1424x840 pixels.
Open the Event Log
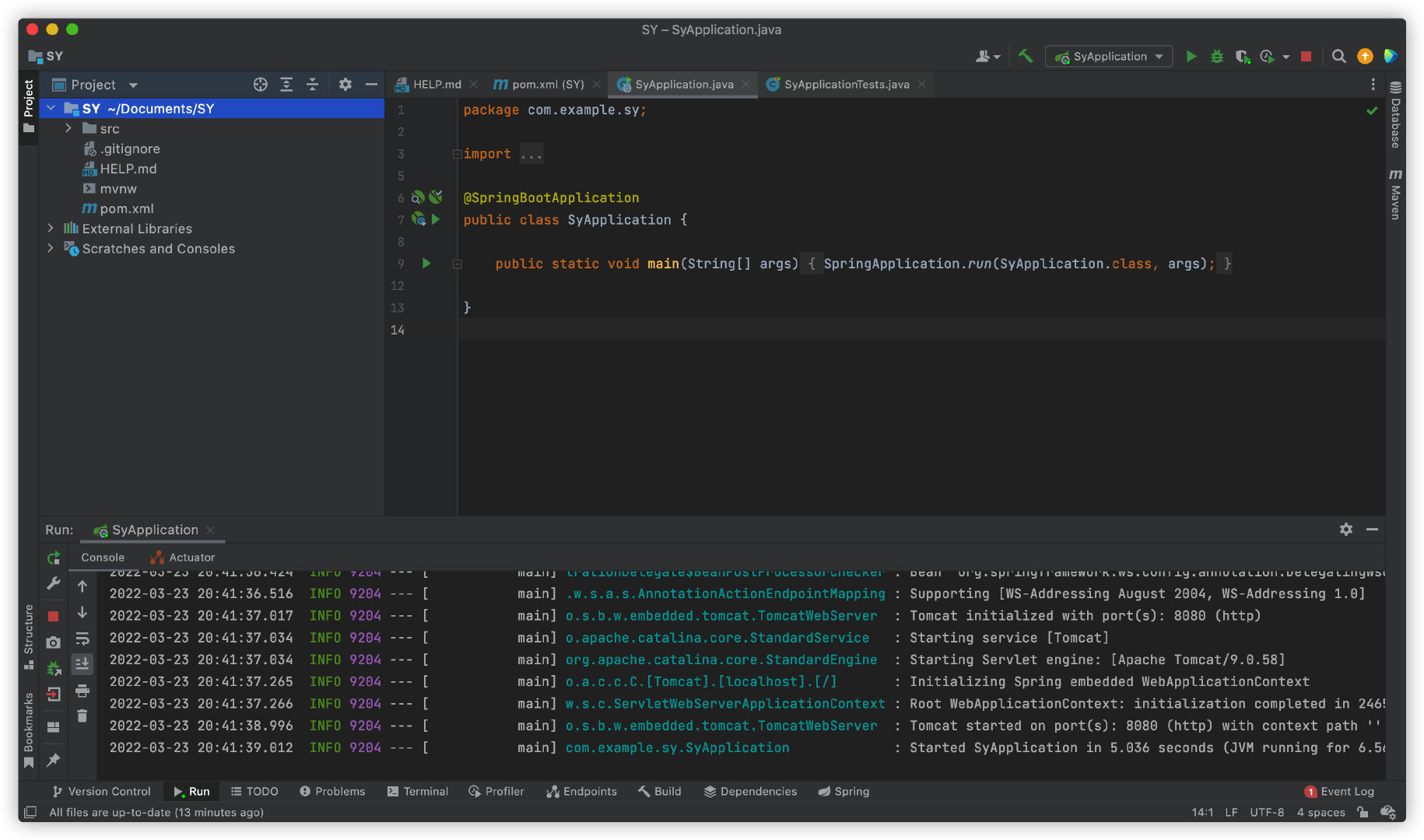pos(1339,791)
